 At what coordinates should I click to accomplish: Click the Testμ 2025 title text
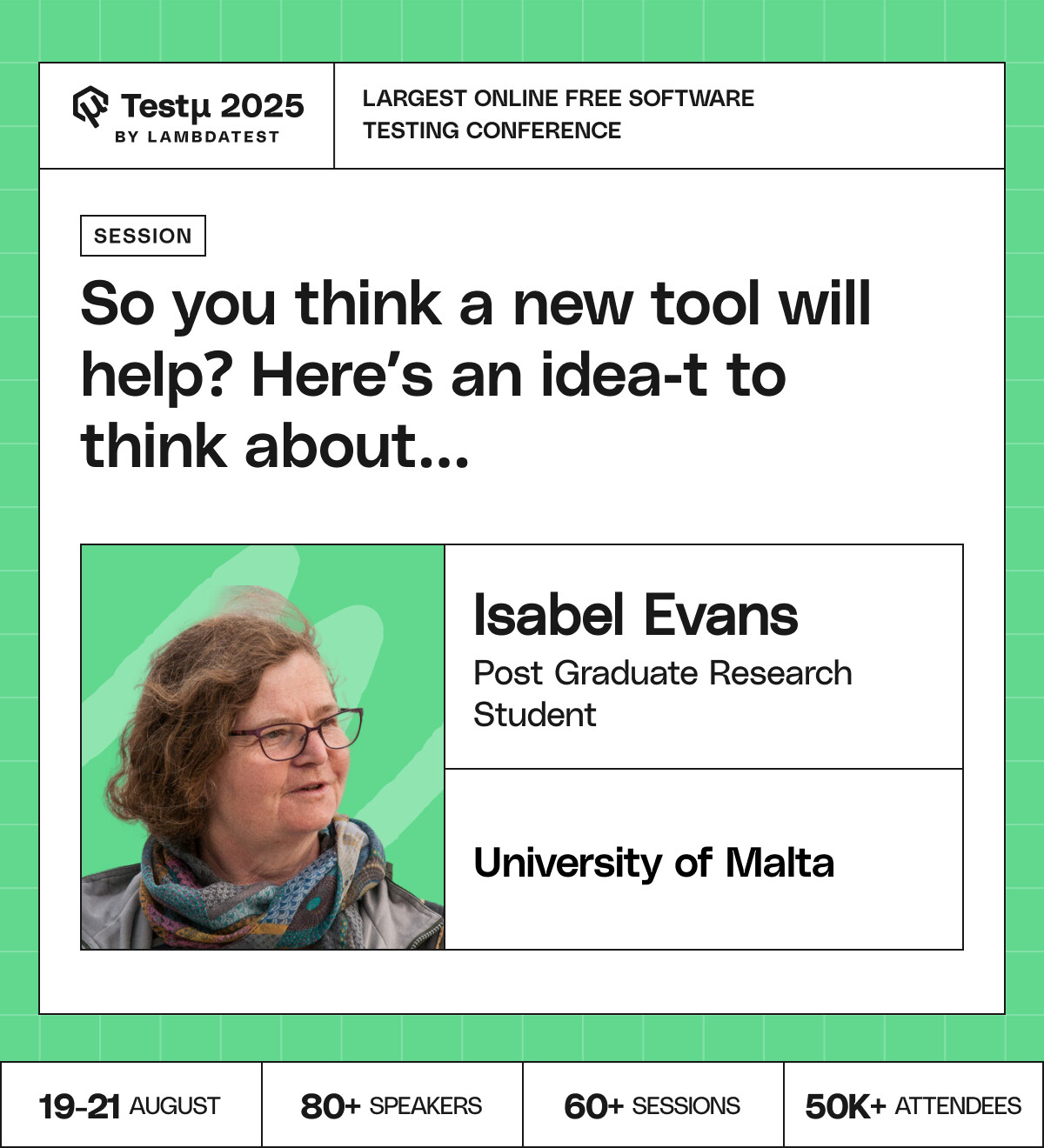point(212,106)
